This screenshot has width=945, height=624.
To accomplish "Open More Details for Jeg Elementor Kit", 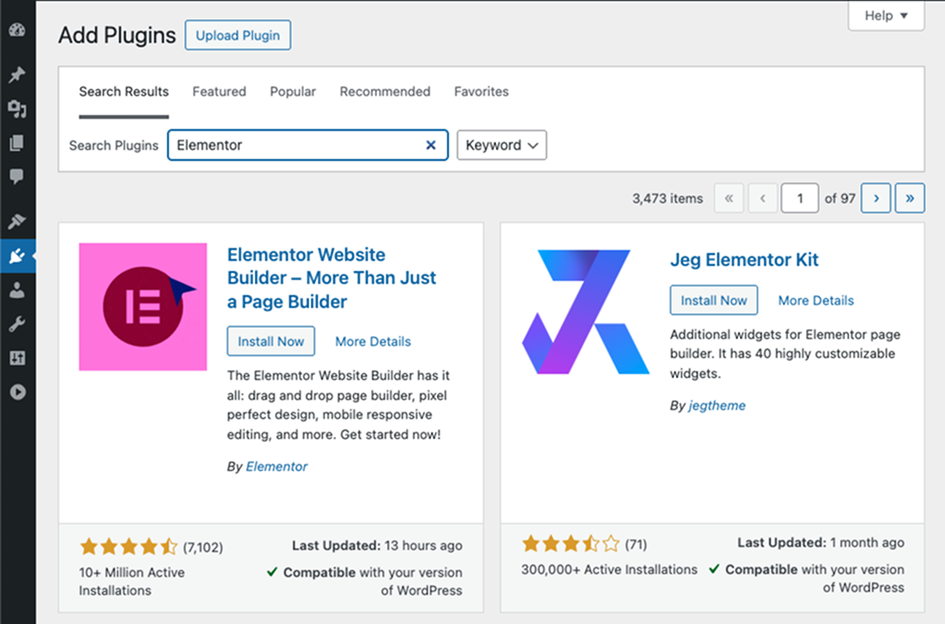I will (816, 300).
